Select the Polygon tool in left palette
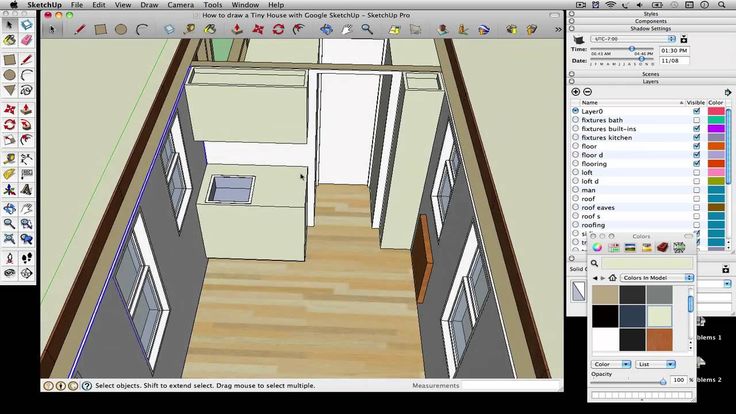This screenshot has width=736, height=414. (x=9, y=90)
